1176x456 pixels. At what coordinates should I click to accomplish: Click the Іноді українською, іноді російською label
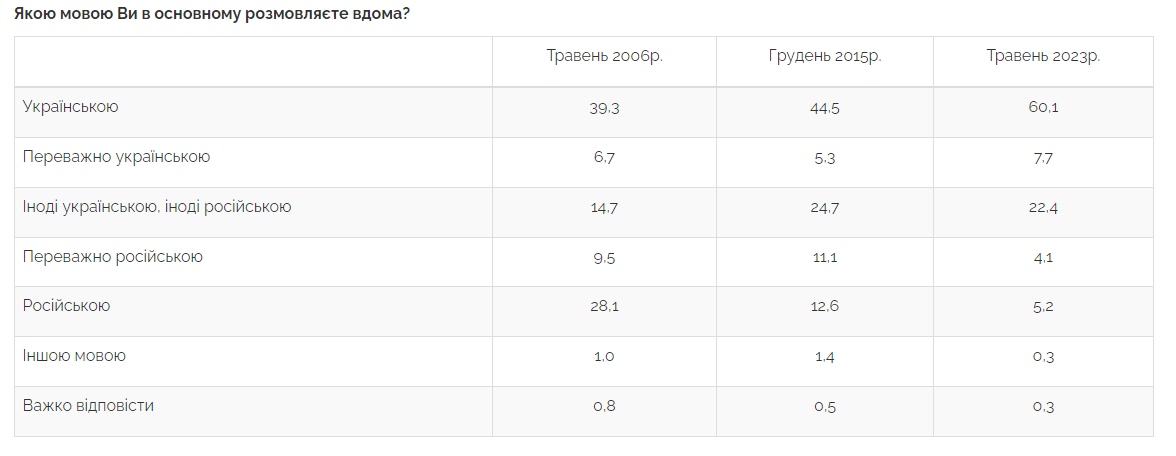[157, 206]
